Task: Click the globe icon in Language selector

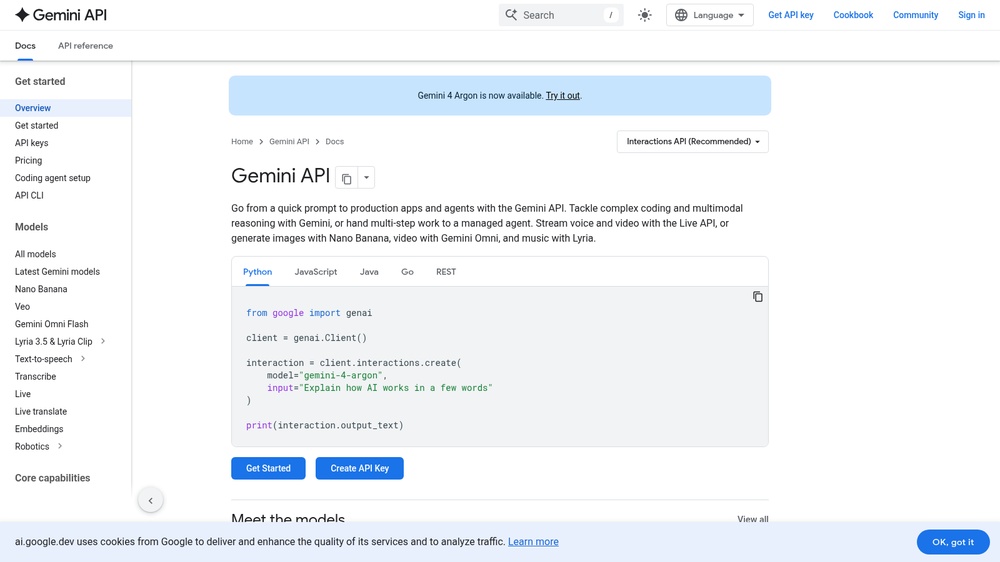Action: 681,15
